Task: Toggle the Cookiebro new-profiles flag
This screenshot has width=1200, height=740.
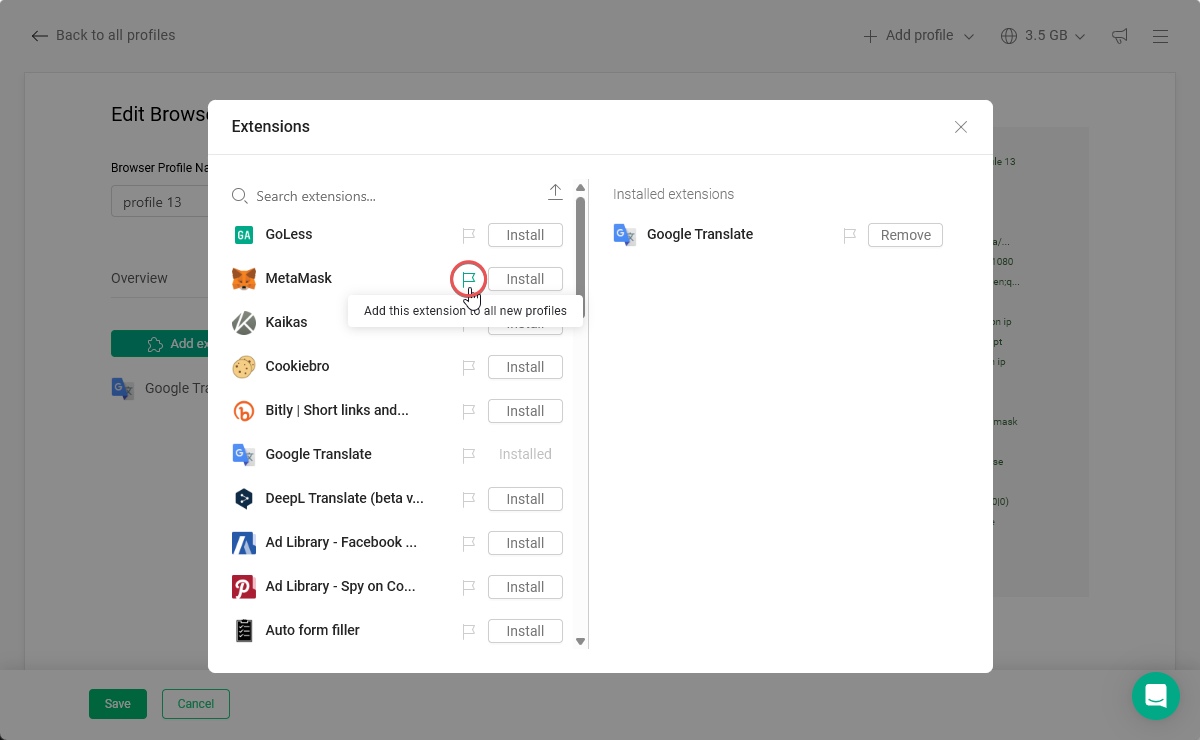Action: coord(468,367)
